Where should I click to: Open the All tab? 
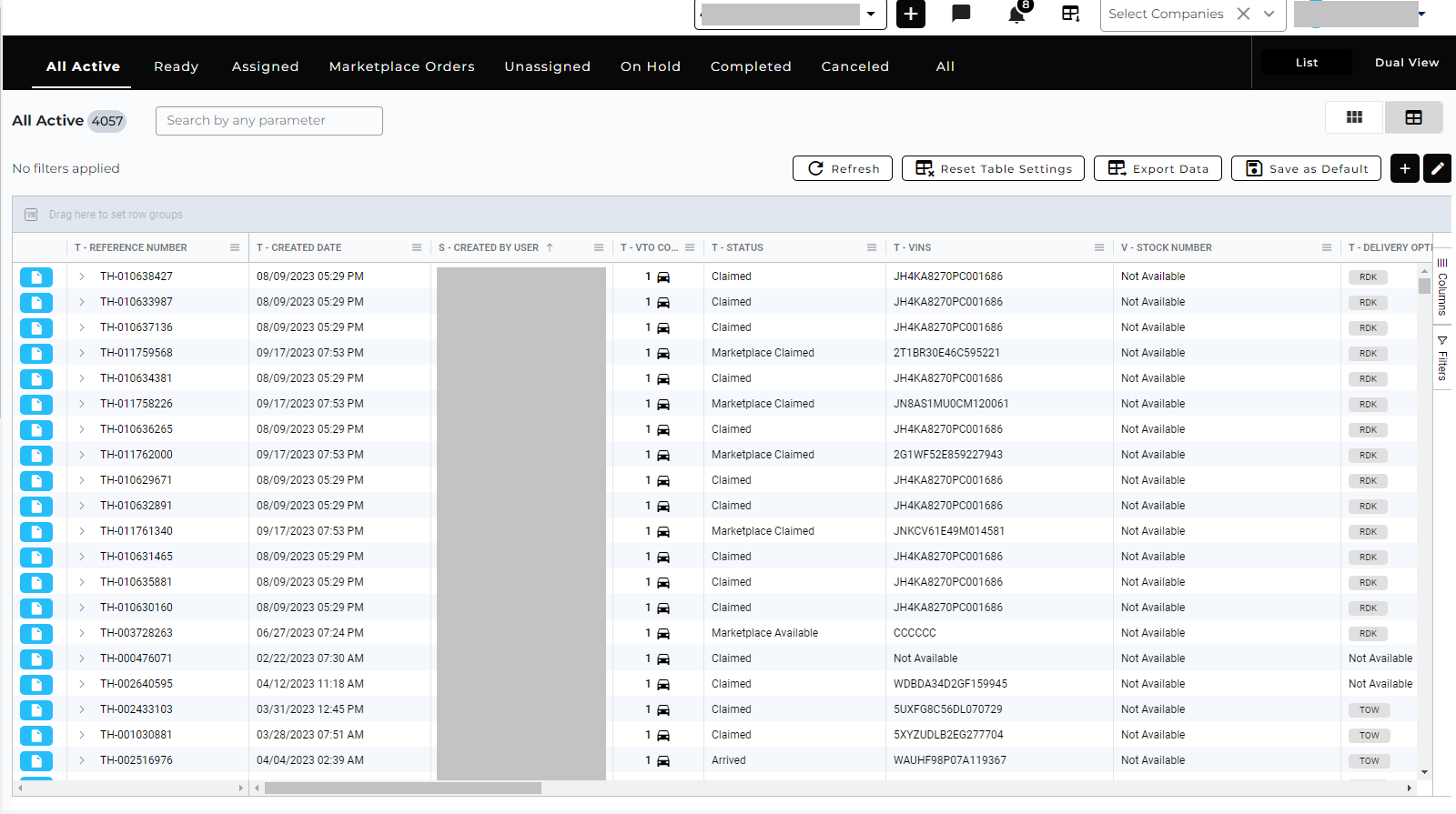pyautogui.click(x=945, y=66)
